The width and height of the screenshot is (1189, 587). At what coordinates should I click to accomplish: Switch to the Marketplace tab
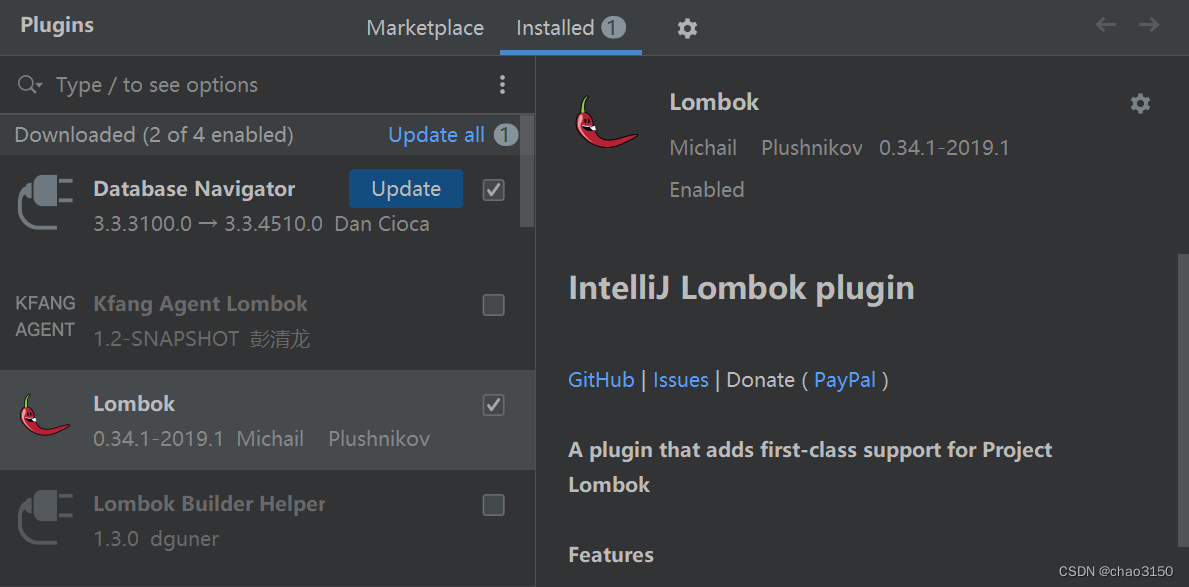tap(425, 28)
